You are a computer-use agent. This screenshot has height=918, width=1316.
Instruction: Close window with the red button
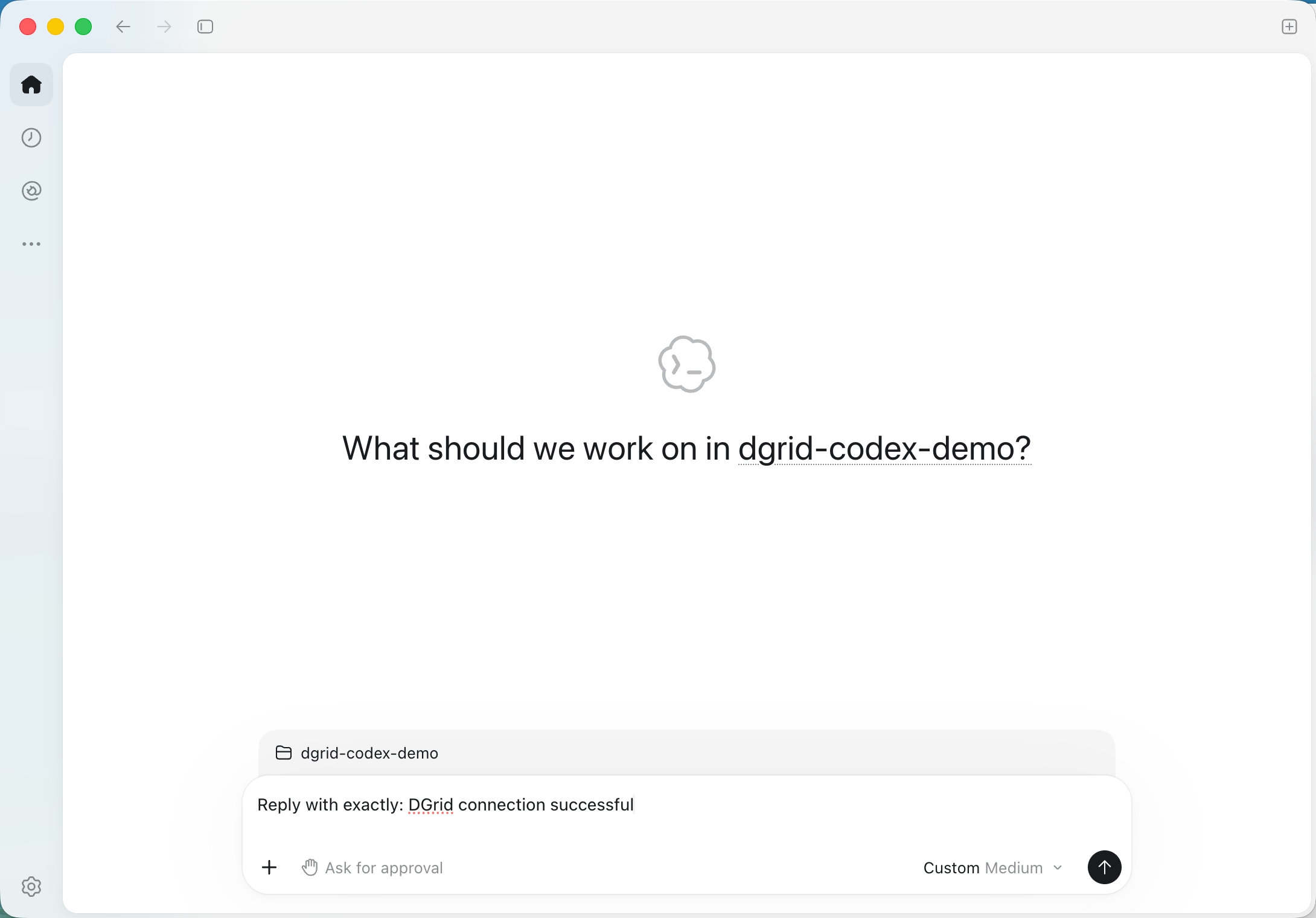point(28,27)
